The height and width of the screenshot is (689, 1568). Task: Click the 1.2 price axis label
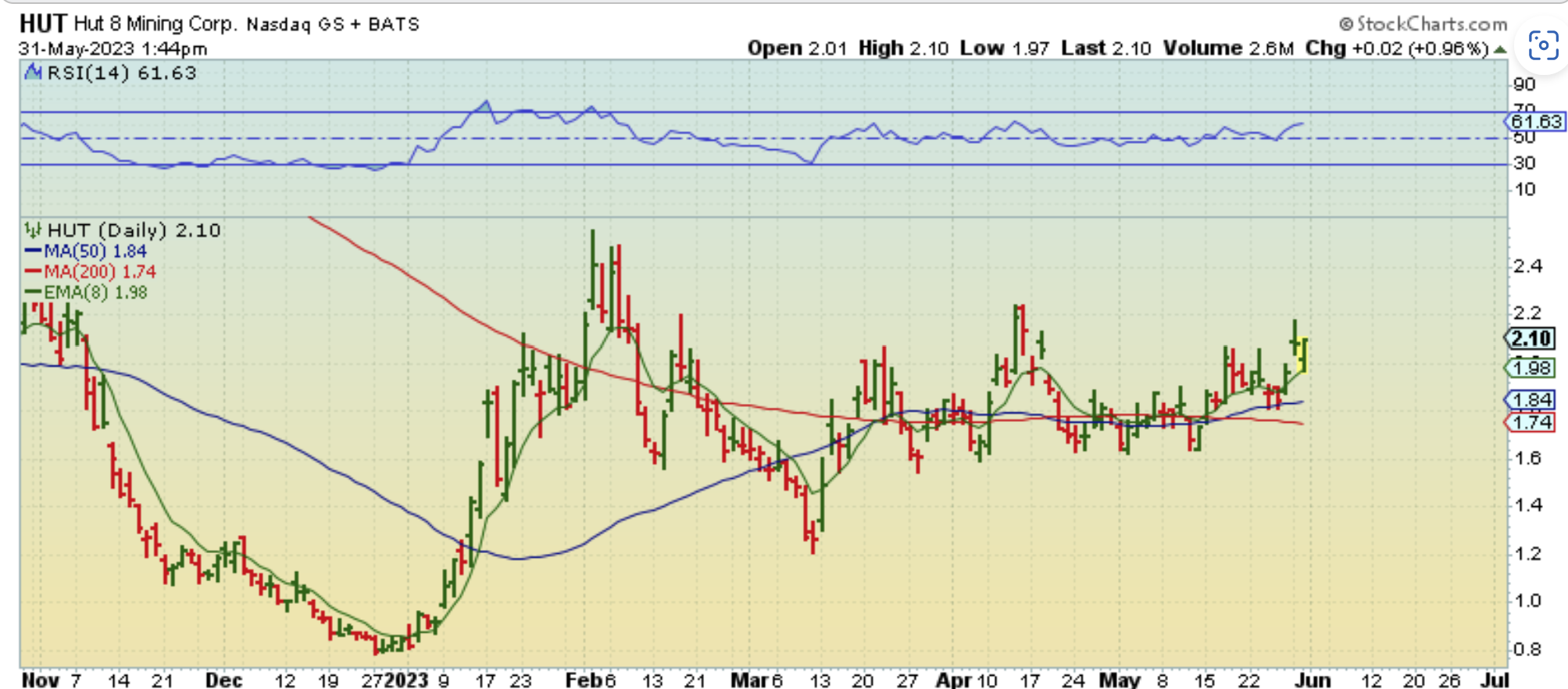pyautogui.click(x=1528, y=554)
